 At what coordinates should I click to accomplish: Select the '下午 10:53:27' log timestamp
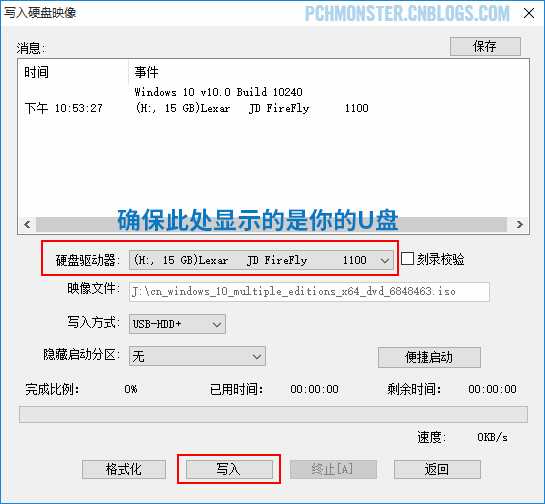pos(64,108)
